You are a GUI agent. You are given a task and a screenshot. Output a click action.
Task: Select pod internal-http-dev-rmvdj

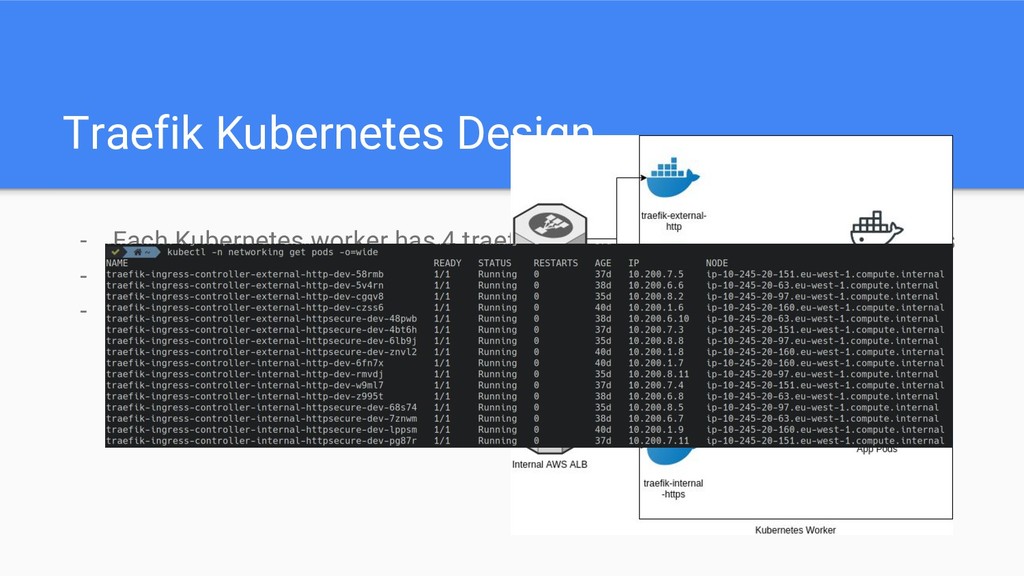point(245,374)
